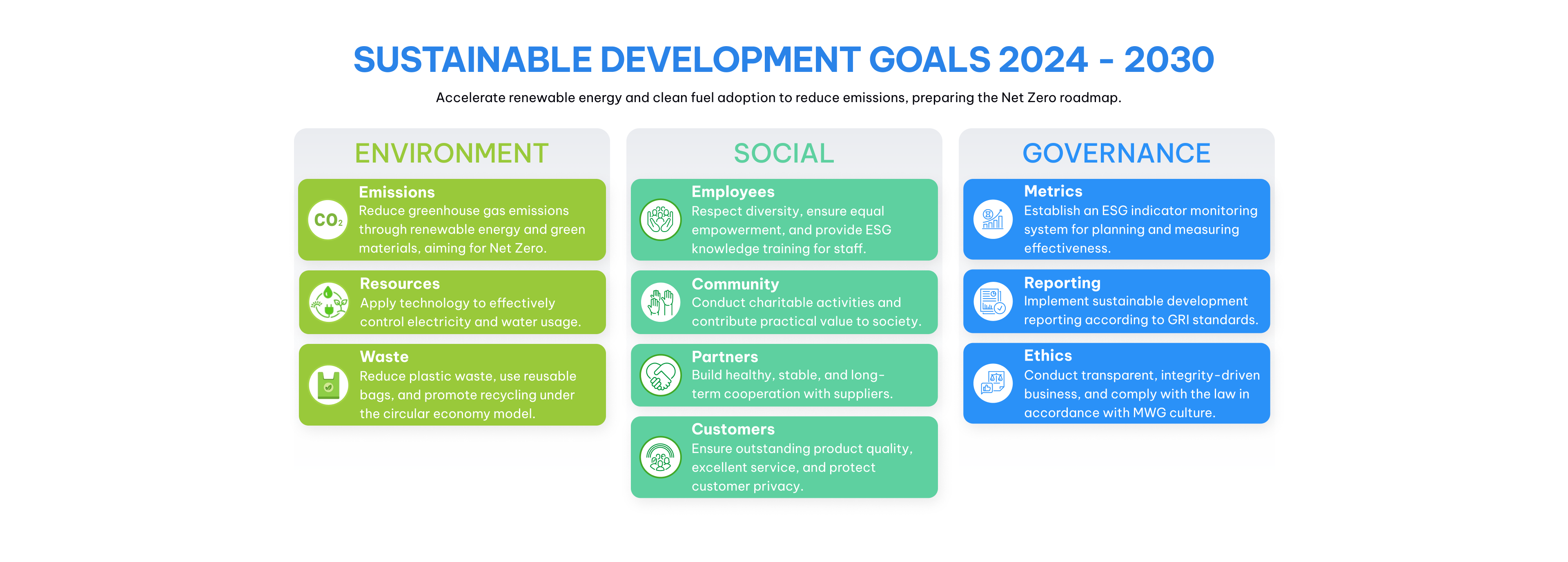The width and height of the screenshot is (1568, 562).
Task: Open the Reporting card title
Action: click(x=1062, y=283)
